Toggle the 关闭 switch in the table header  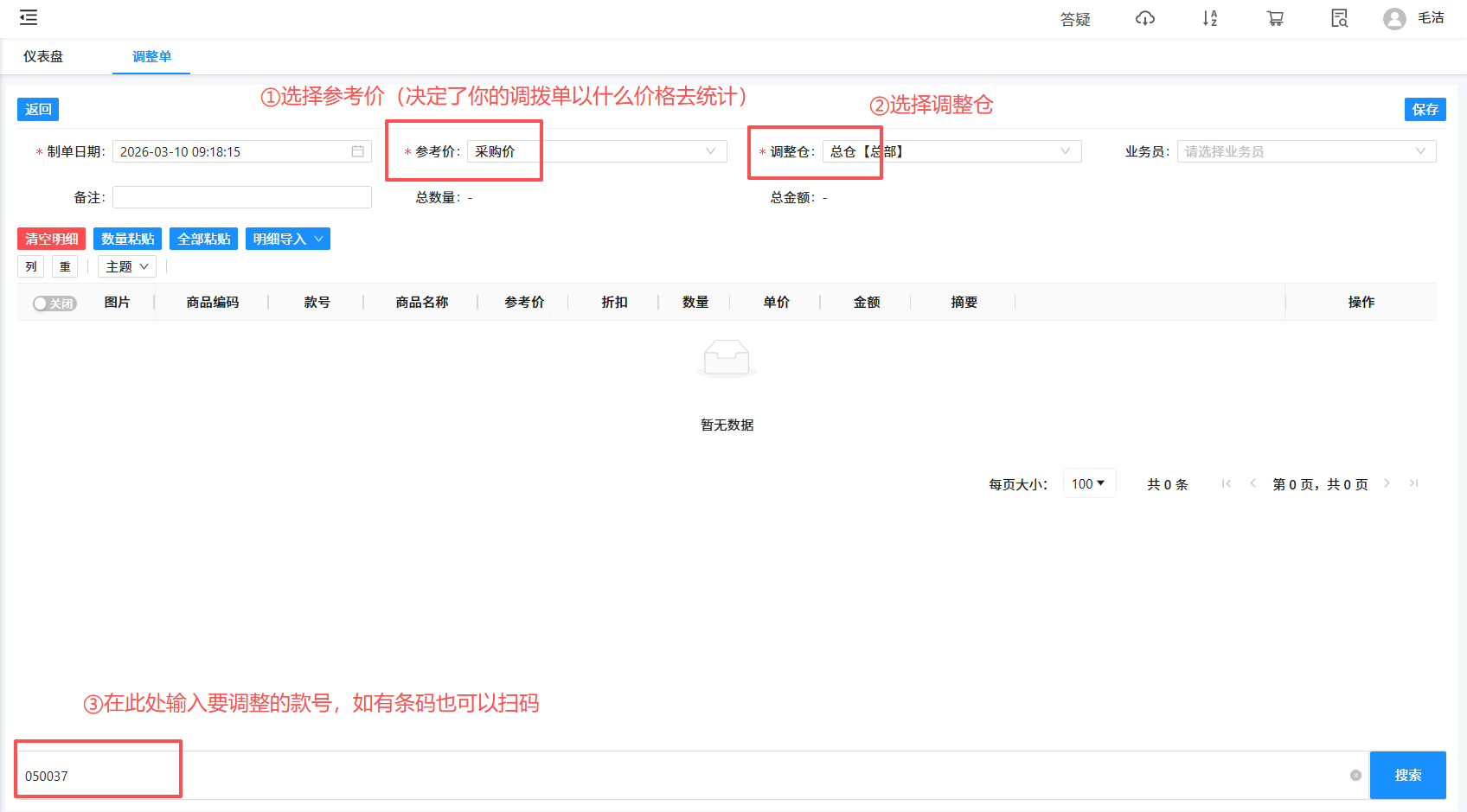pos(54,303)
